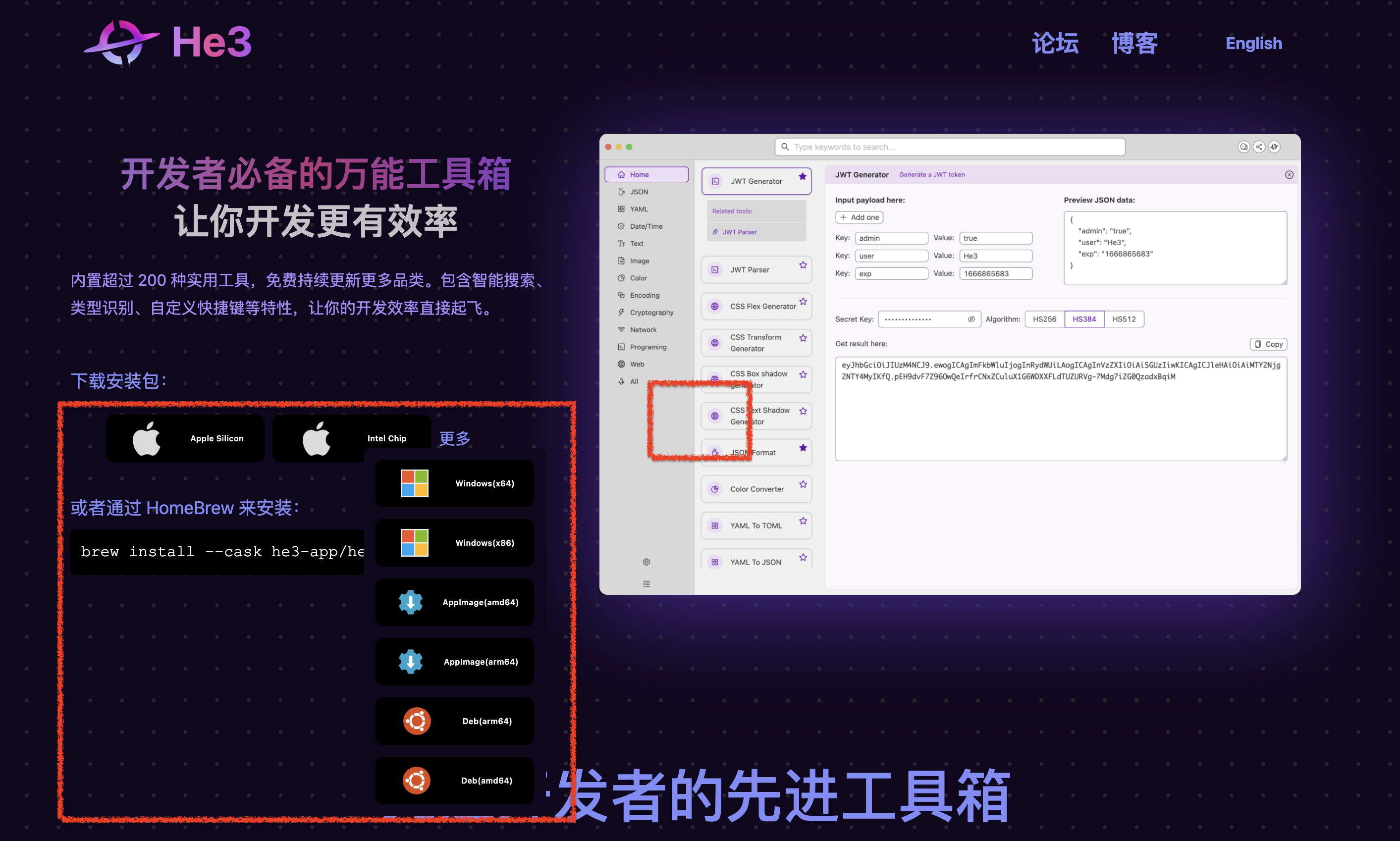Open the feedback chat icon near the search bar
The image size is (1400, 841).
pos(1243,146)
